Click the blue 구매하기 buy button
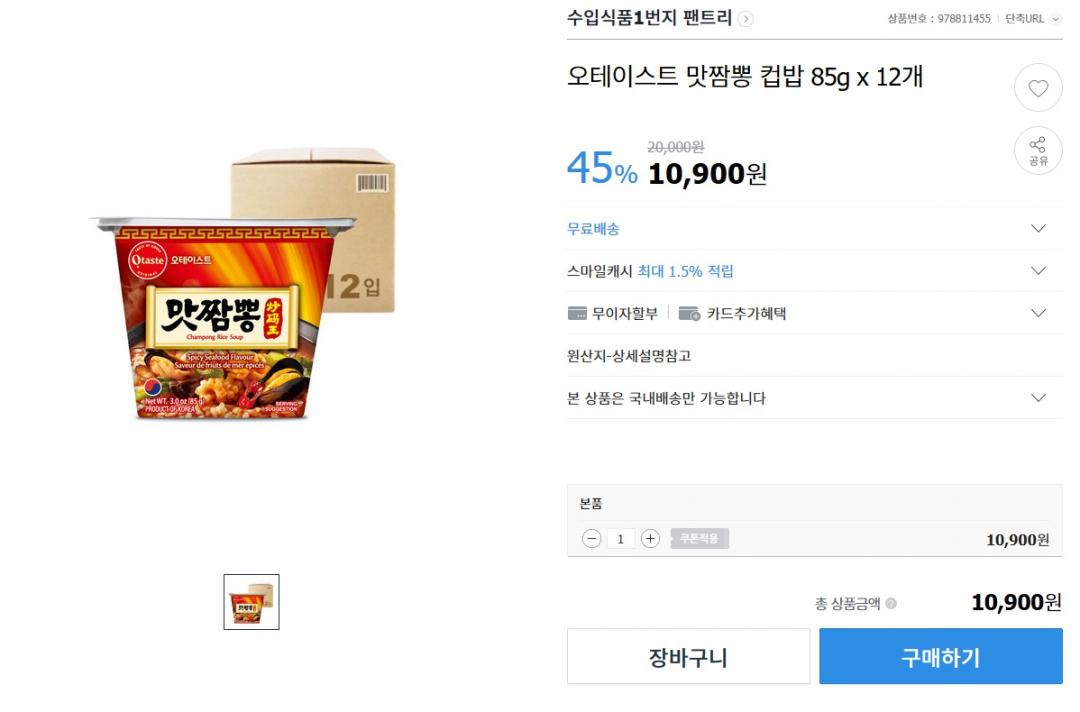1080x712 pixels. point(940,657)
